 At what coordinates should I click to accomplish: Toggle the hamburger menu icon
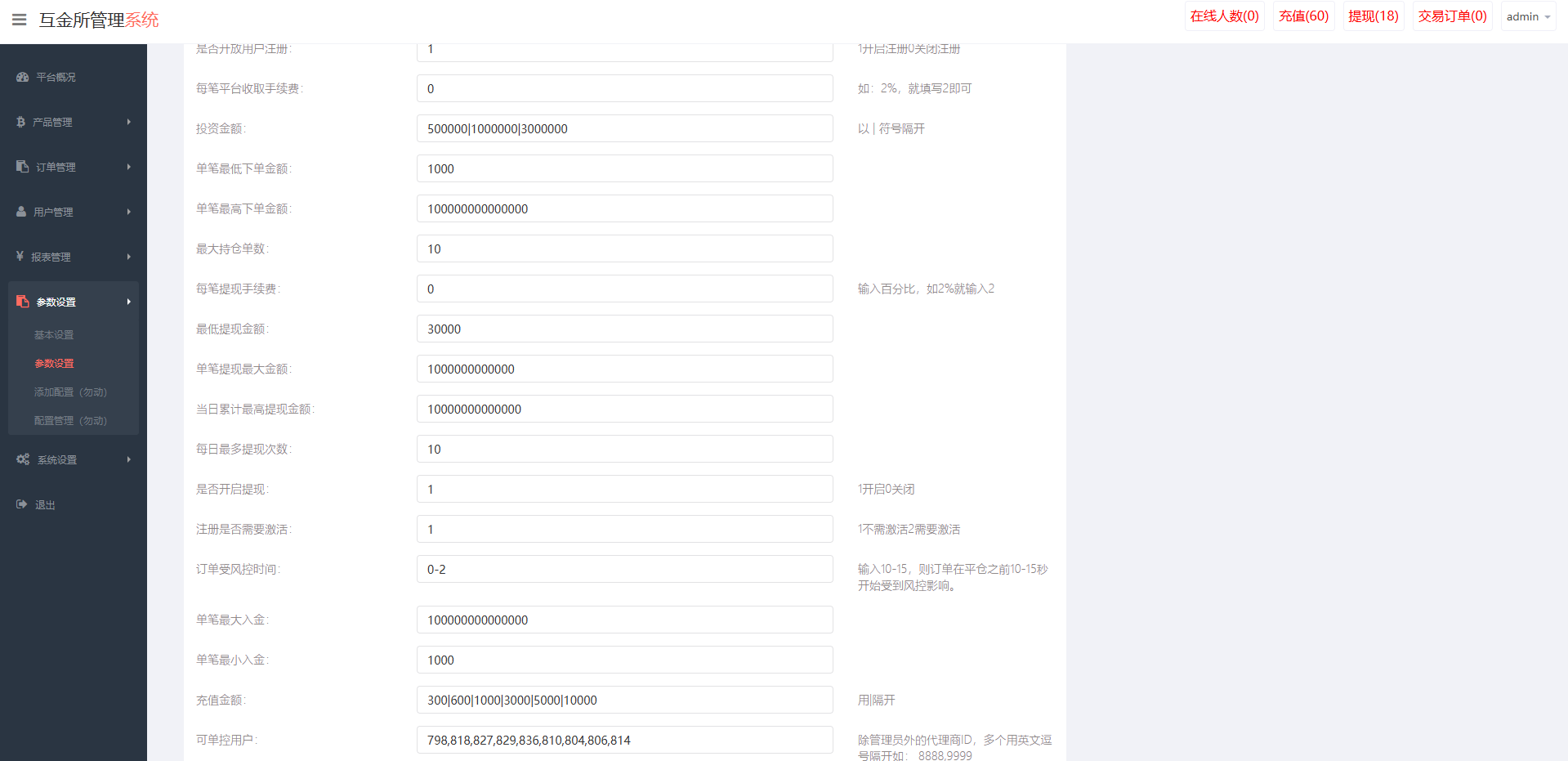[19, 20]
